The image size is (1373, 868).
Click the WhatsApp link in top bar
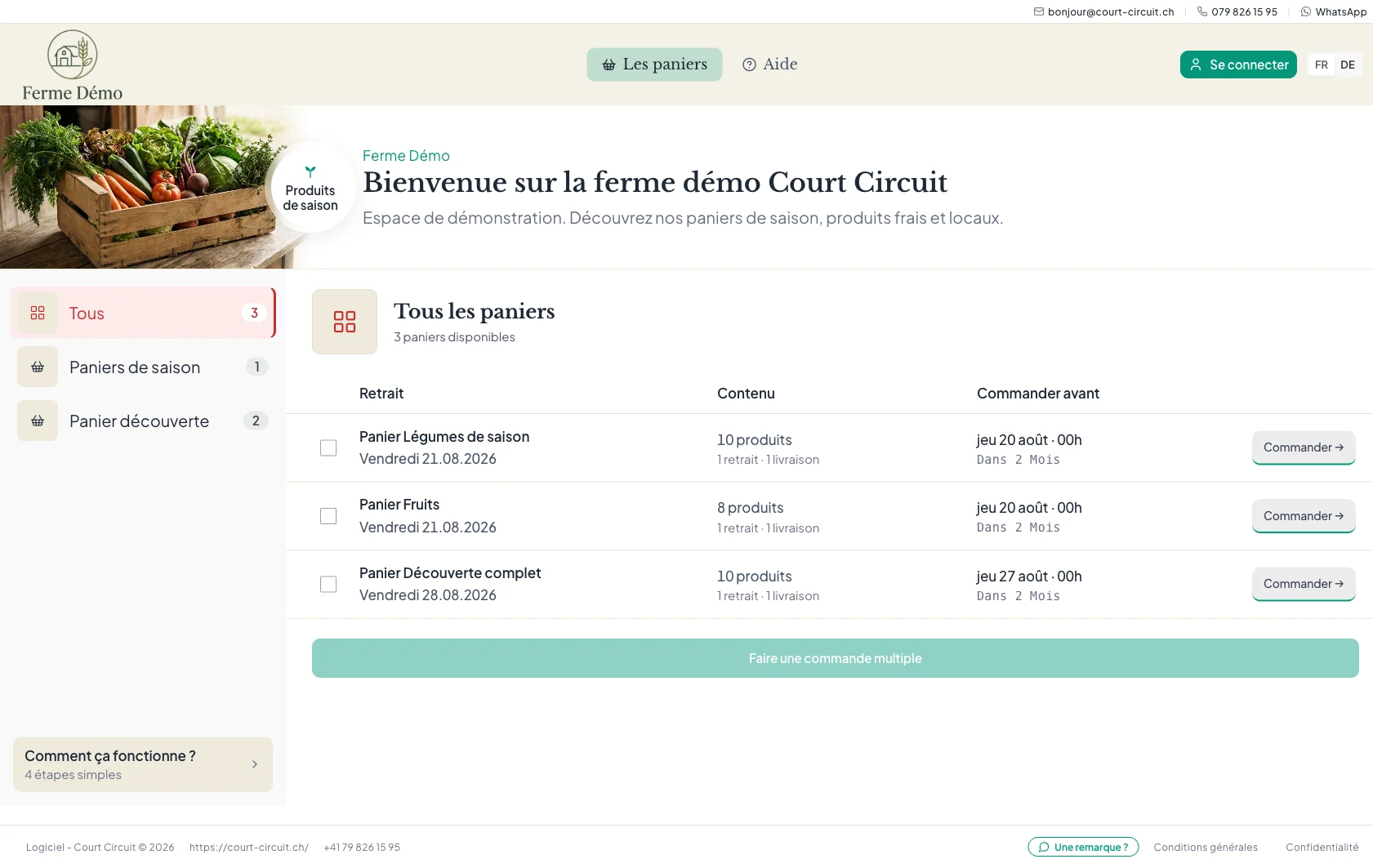pos(1334,11)
